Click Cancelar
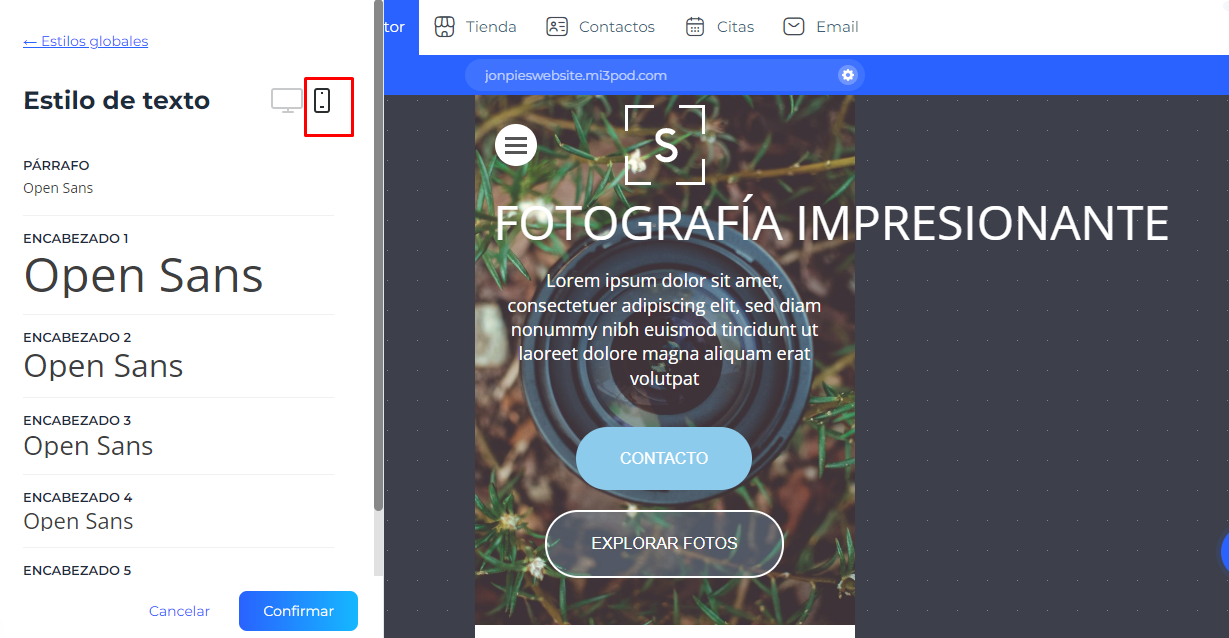 pyautogui.click(x=179, y=611)
